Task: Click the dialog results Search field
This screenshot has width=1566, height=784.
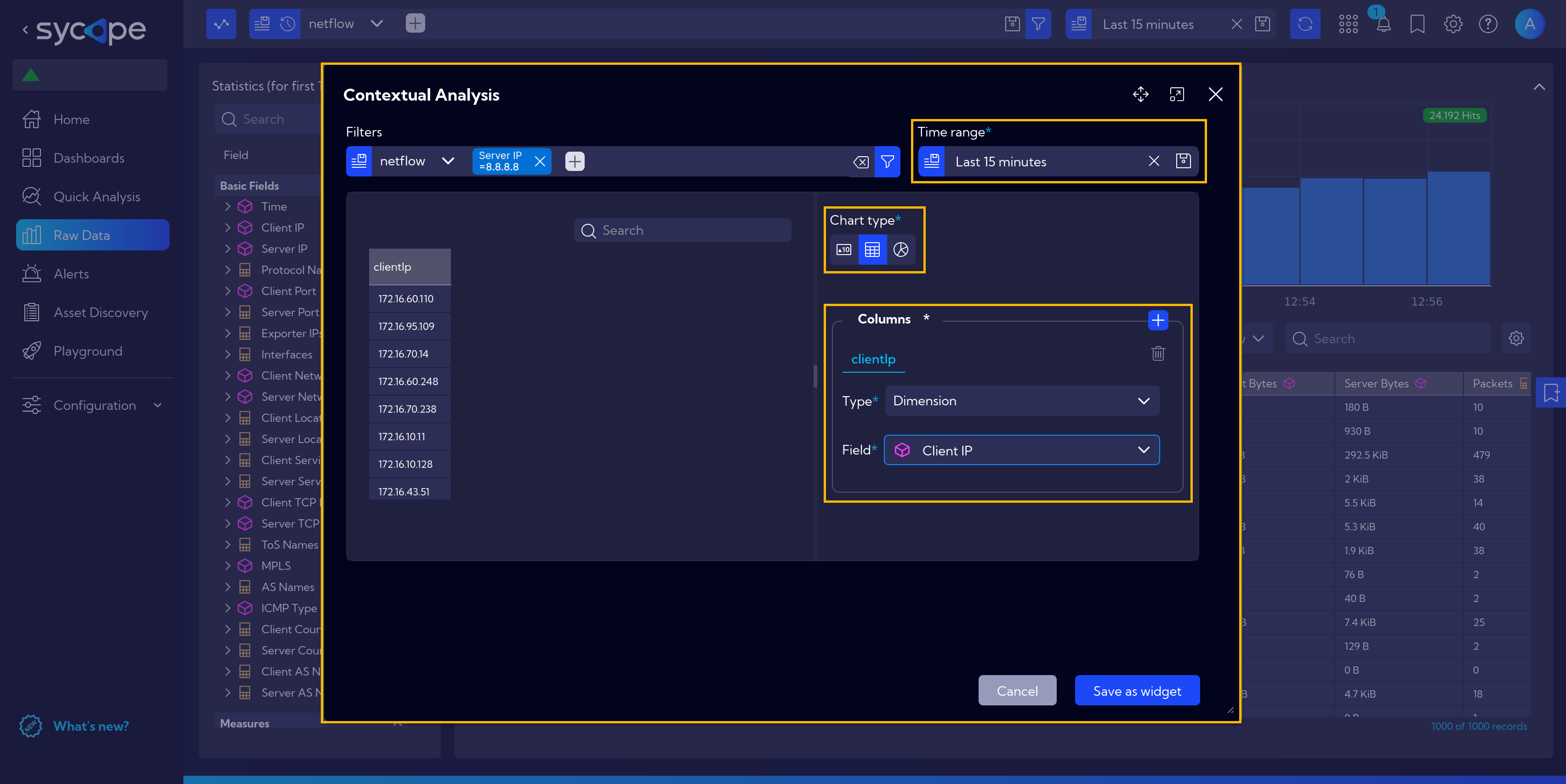Action: (682, 230)
